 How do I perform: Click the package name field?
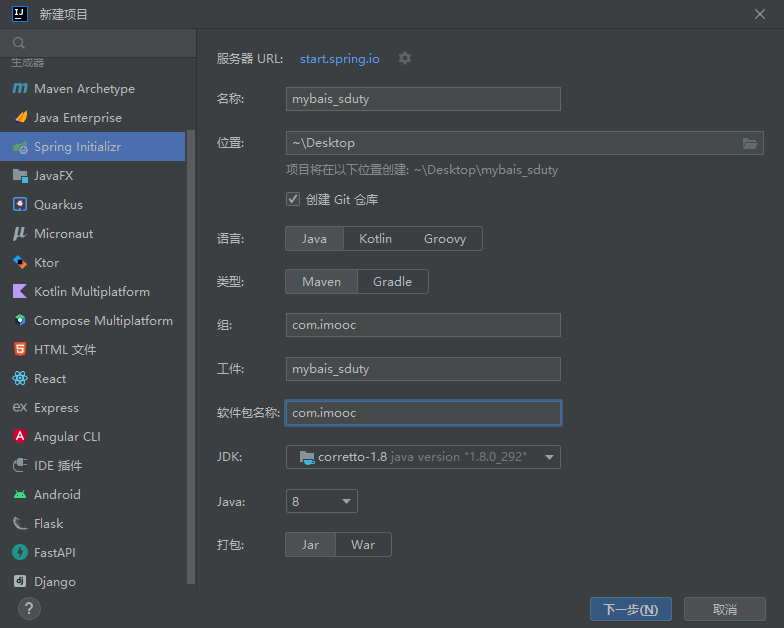[x=423, y=413]
